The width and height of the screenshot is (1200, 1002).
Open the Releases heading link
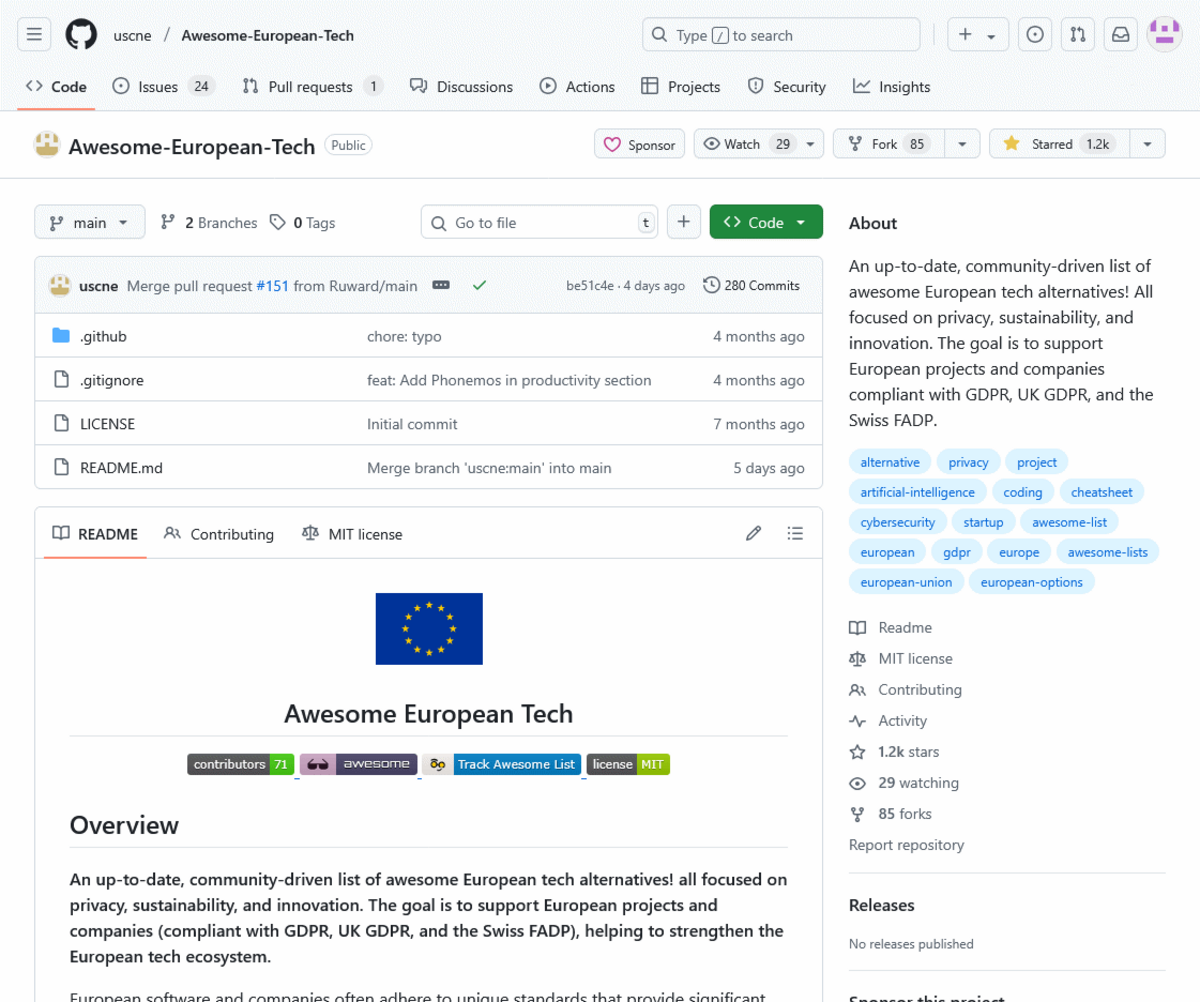pyautogui.click(x=881, y=905)
